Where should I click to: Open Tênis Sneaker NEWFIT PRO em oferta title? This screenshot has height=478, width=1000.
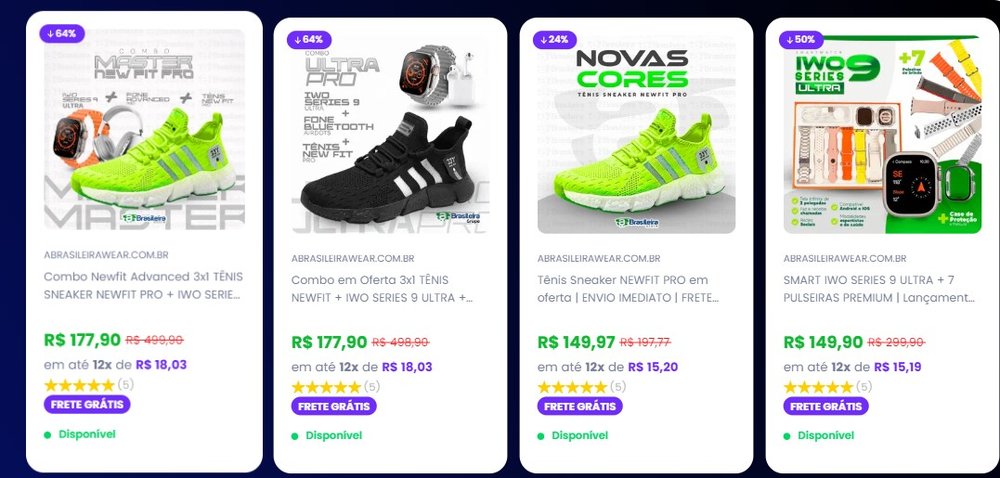pyautogui.click(x=628, y=289)
